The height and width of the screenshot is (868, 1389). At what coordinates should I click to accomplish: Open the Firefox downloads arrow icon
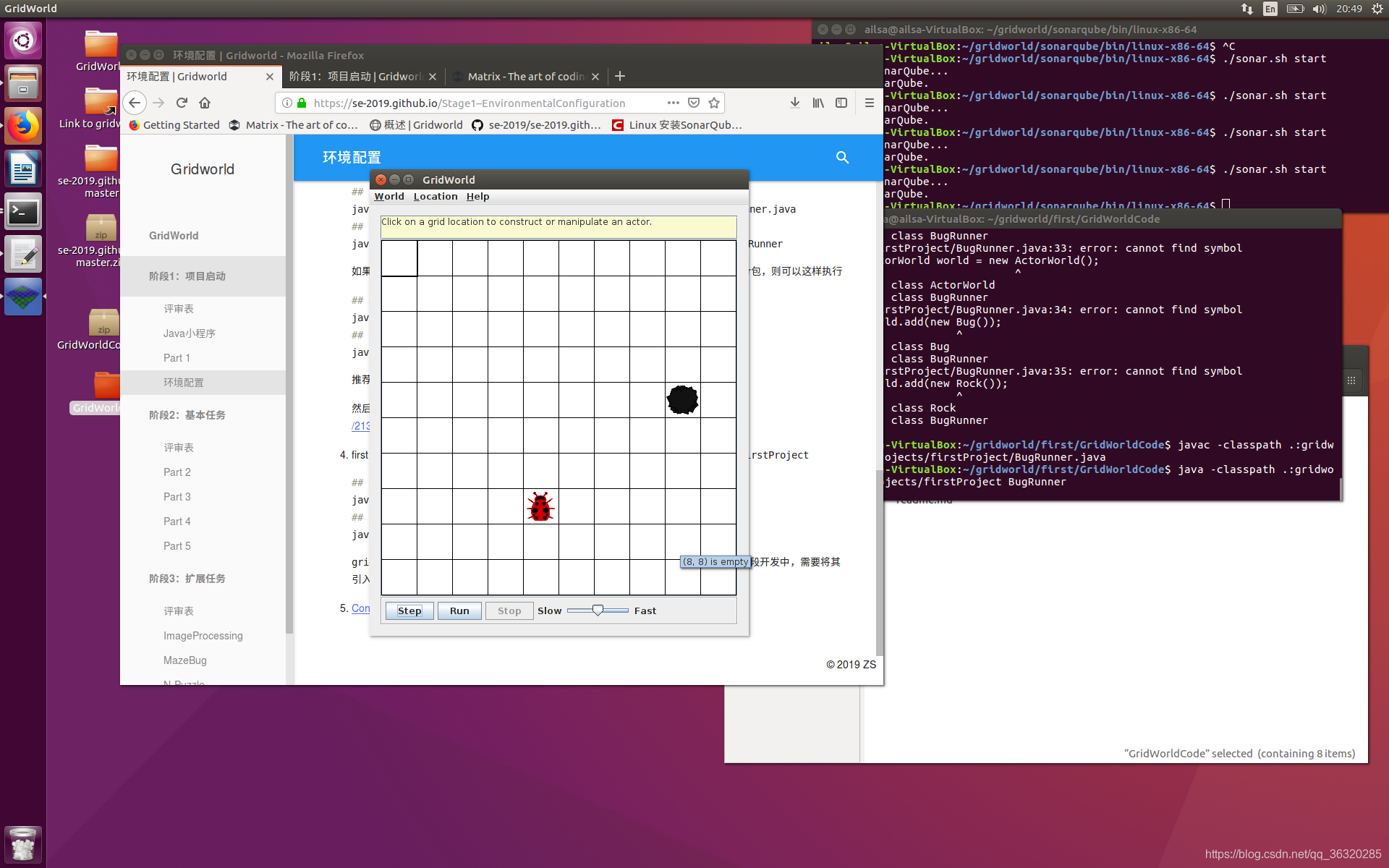(x=794, y=103)
